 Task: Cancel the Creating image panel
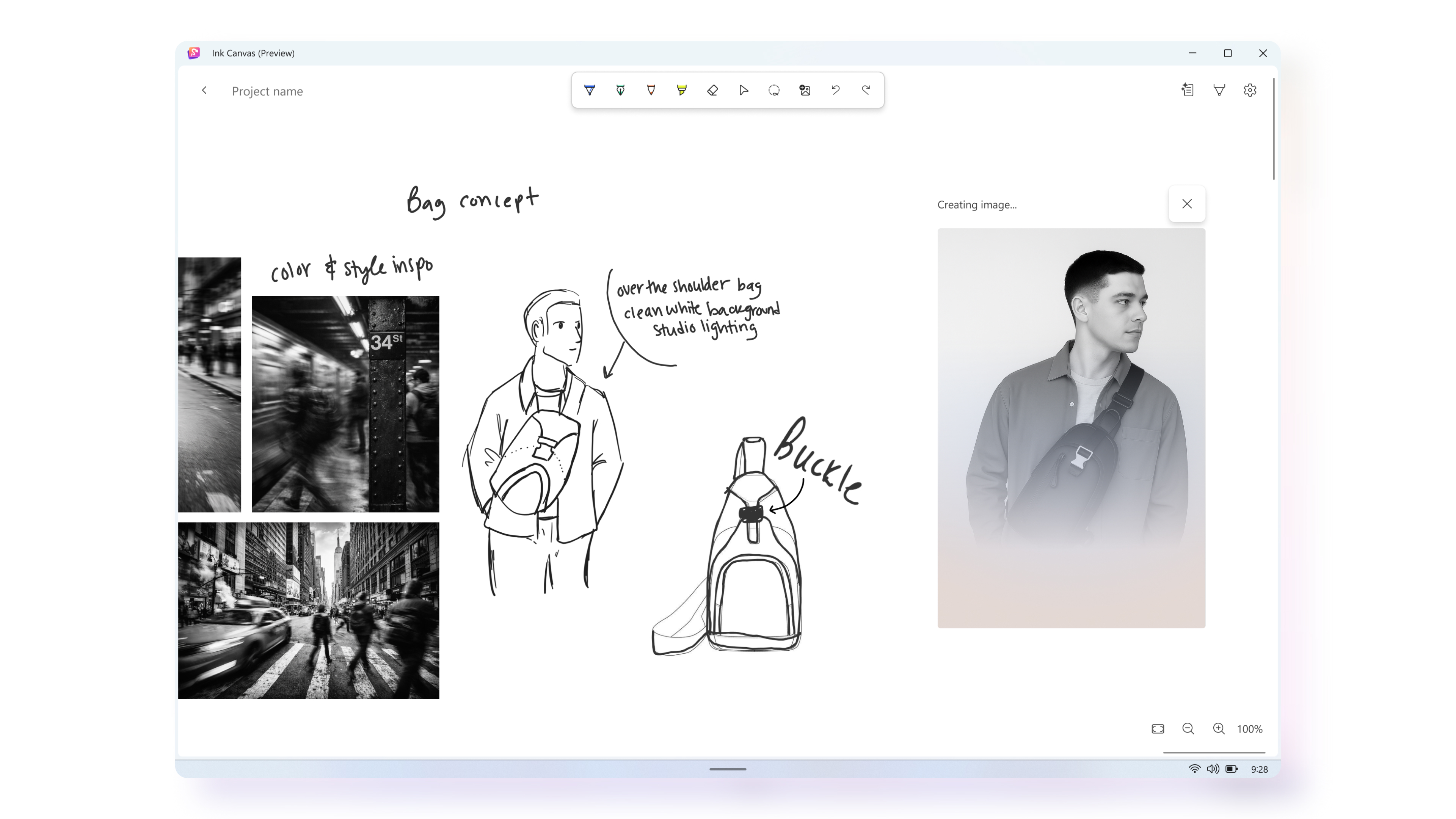point(1187,204)
